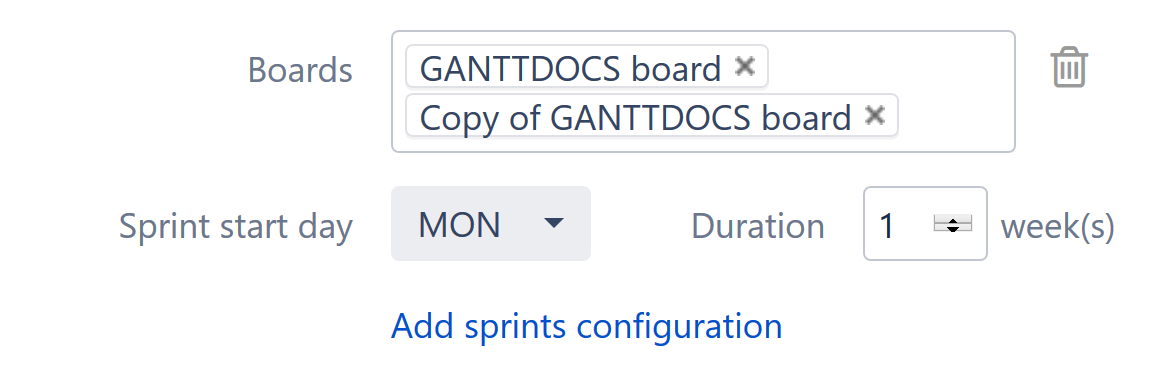Click Add sprints configuration link
Viewport: 1158px width, 371px height.
click(586, 326)
